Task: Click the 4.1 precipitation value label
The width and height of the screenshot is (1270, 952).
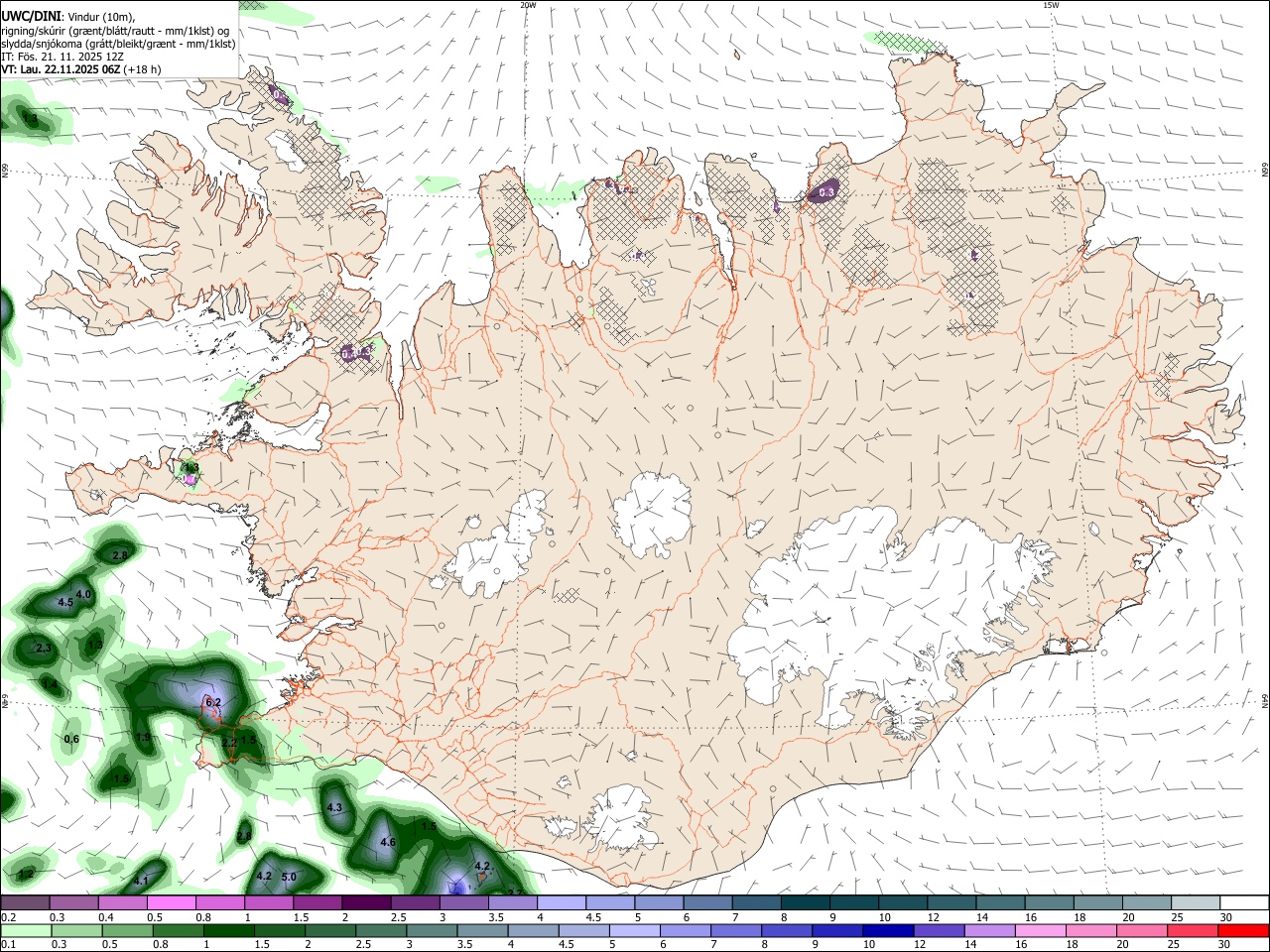Action: click(141, 881)
